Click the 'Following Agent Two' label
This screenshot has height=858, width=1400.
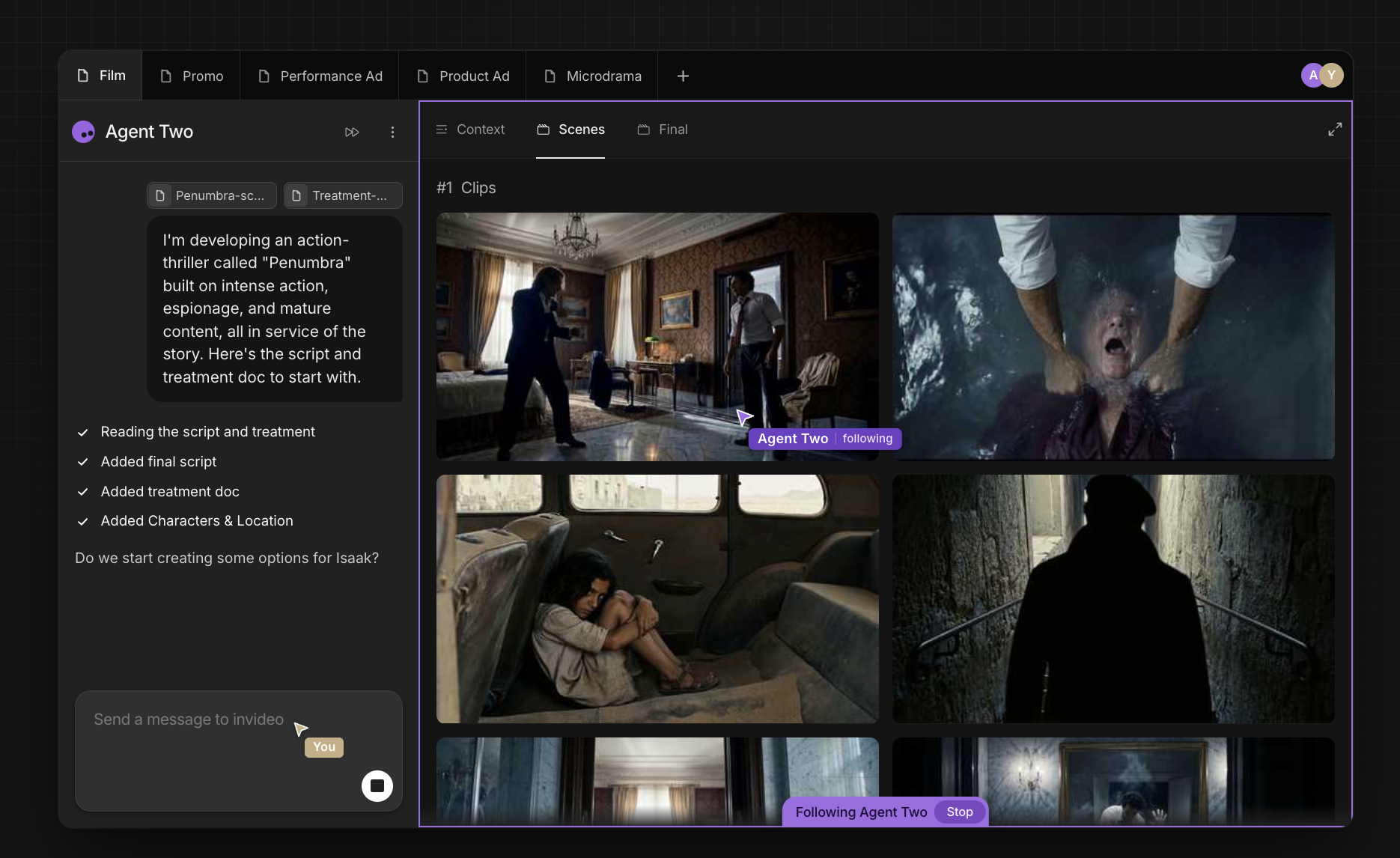[861, 812]
